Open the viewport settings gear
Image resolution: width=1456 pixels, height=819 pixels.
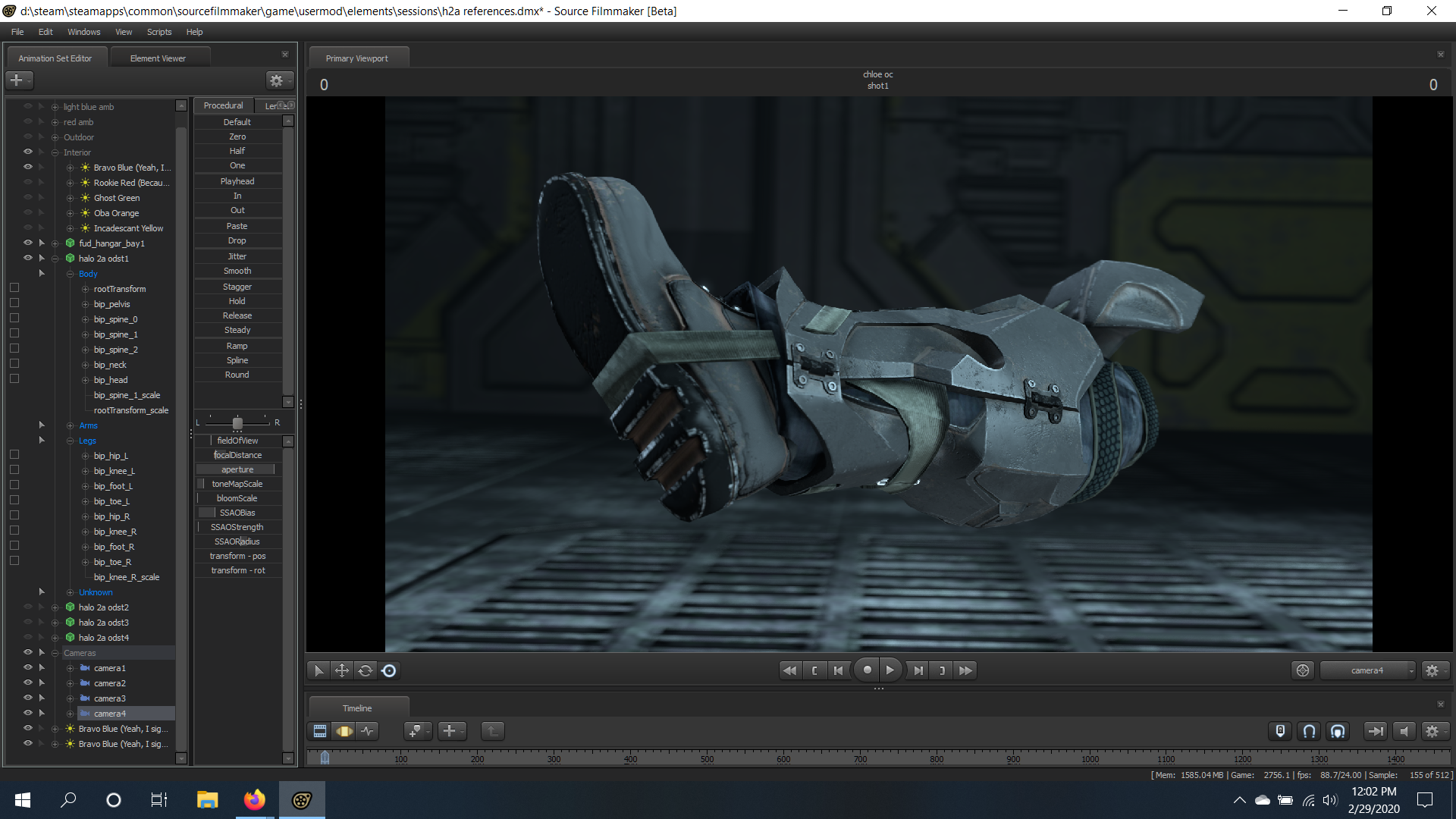click(1435, 670)
